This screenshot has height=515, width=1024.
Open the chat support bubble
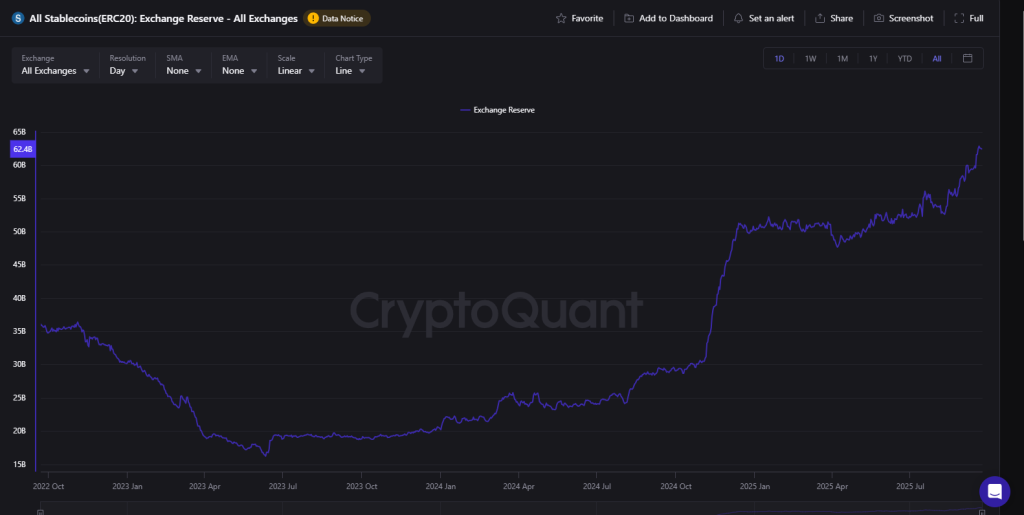(994, 491)
